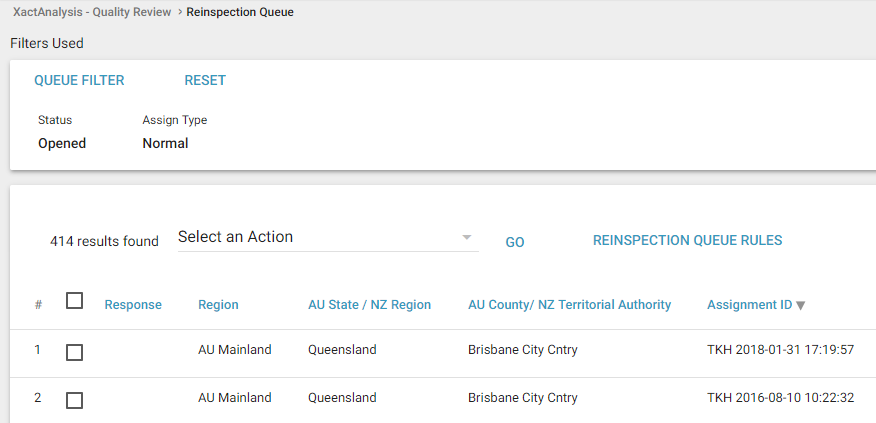Open the Queue Filter panel
The width and height of the screenshot is (876, 423).
pyautogui.click(x=79, y=81)
